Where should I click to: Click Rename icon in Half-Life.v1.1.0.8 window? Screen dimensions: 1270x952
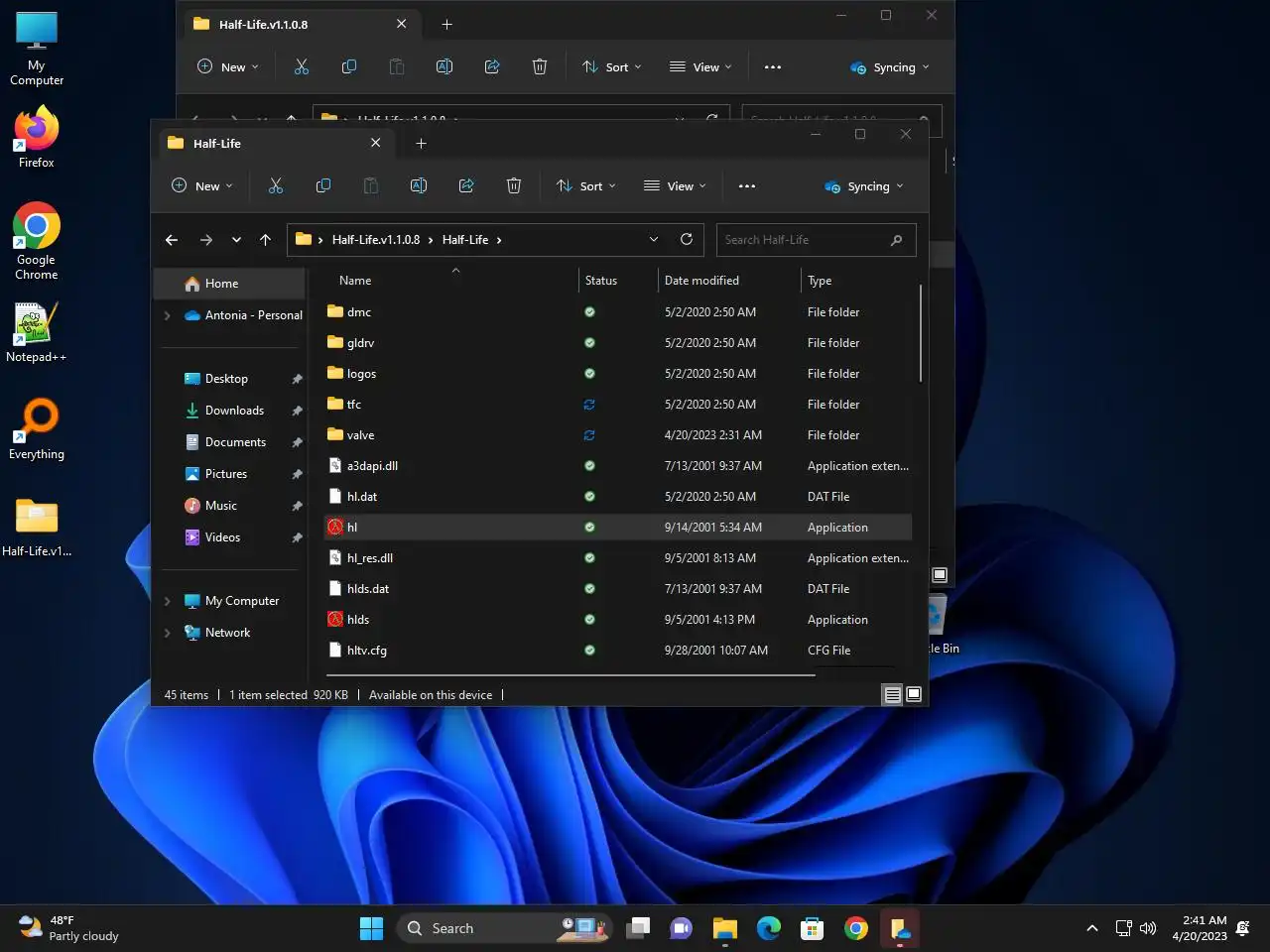[444, 66]
